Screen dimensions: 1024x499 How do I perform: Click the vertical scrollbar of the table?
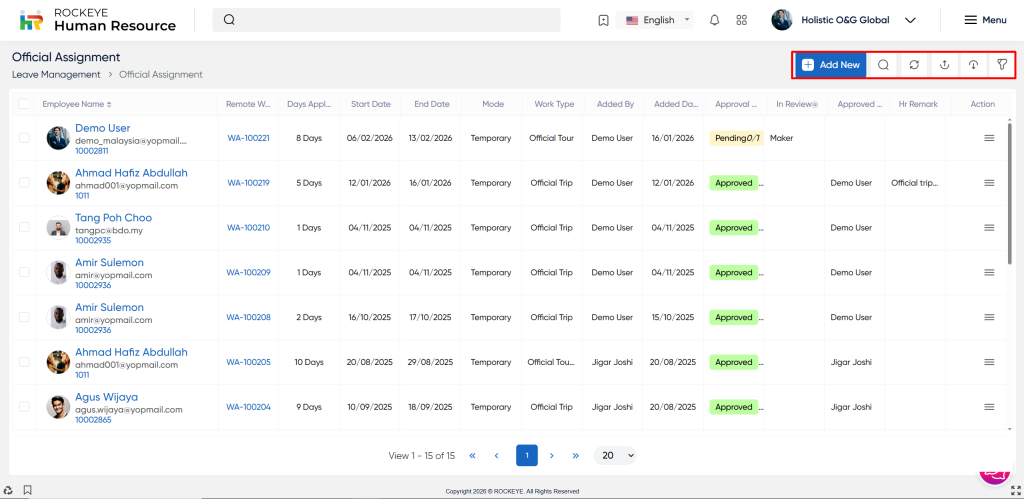[1008, 200]
